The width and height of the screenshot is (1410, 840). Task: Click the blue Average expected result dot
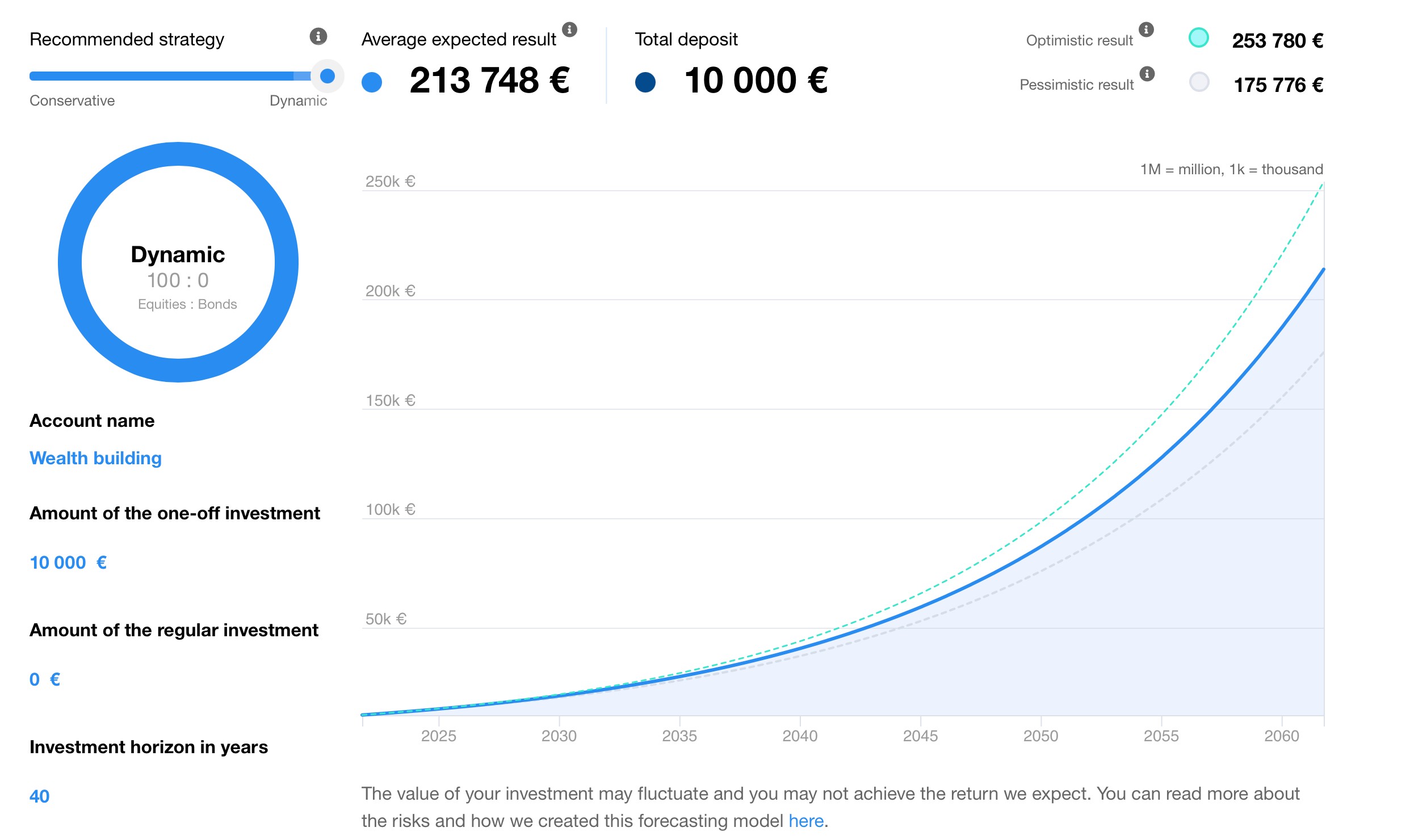tap(372, 82)
